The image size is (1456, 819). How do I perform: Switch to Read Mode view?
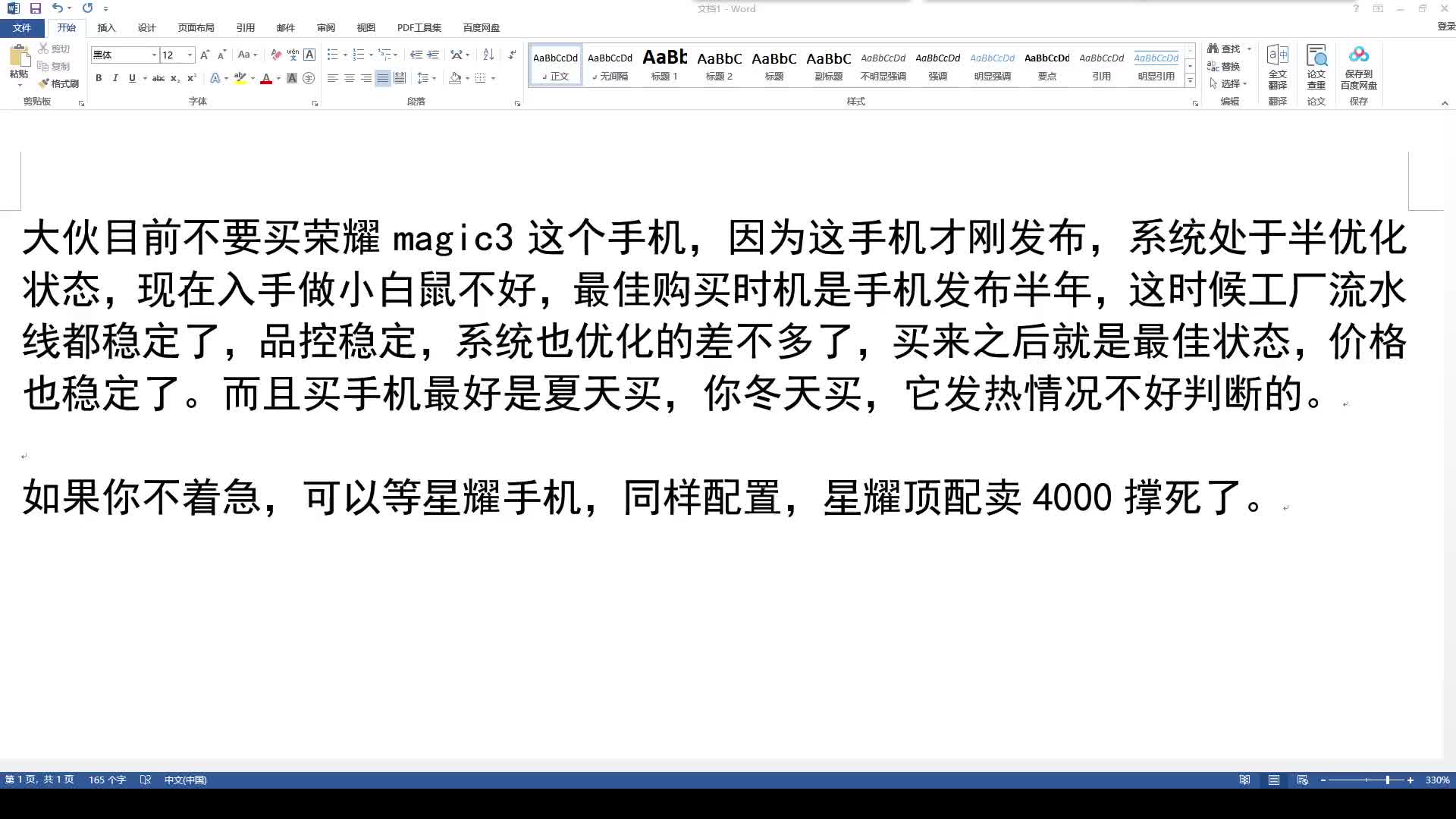(x=1244, y=780)
